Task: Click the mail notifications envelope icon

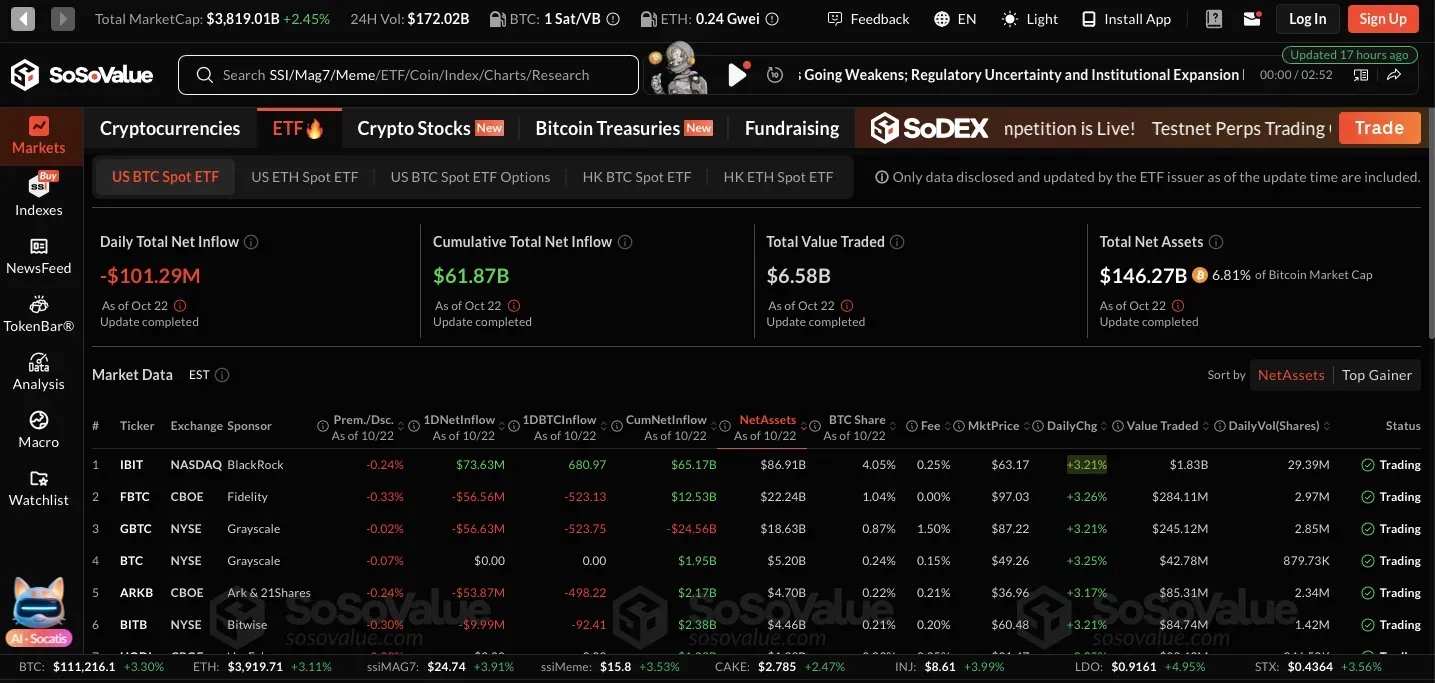Action: click(1251, 19)
